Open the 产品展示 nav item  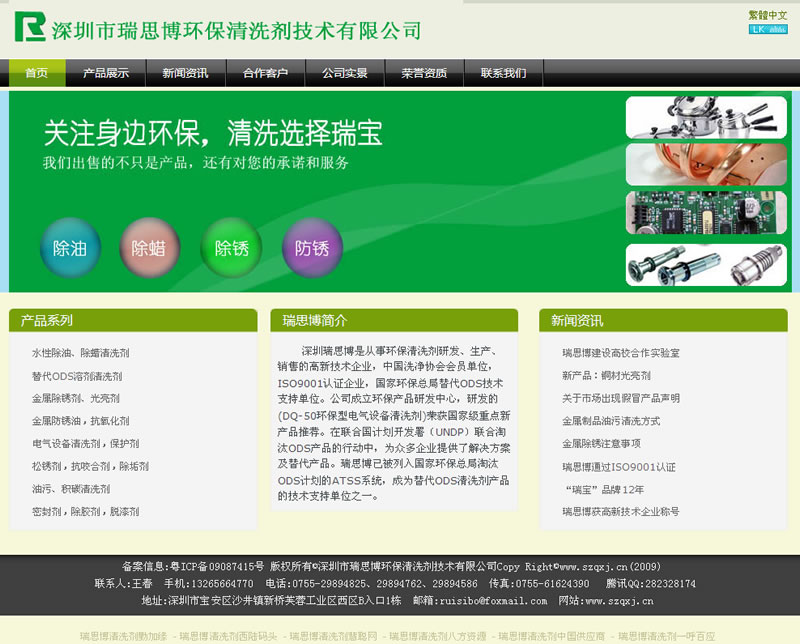106,73
